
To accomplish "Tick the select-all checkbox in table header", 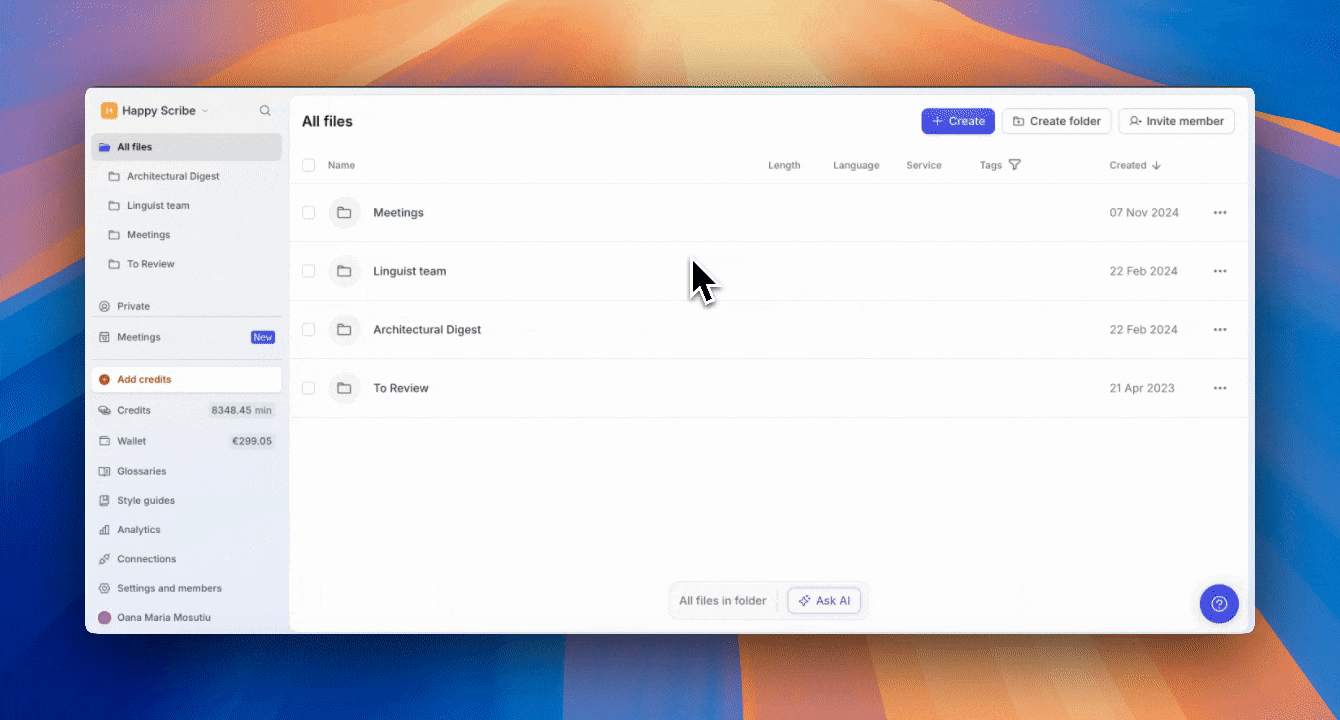I will tap(308, 165).
